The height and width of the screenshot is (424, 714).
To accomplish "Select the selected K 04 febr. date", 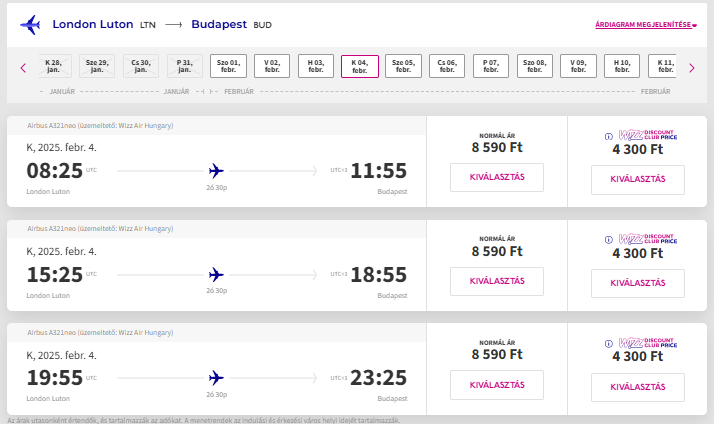I will tap(359, 66).
